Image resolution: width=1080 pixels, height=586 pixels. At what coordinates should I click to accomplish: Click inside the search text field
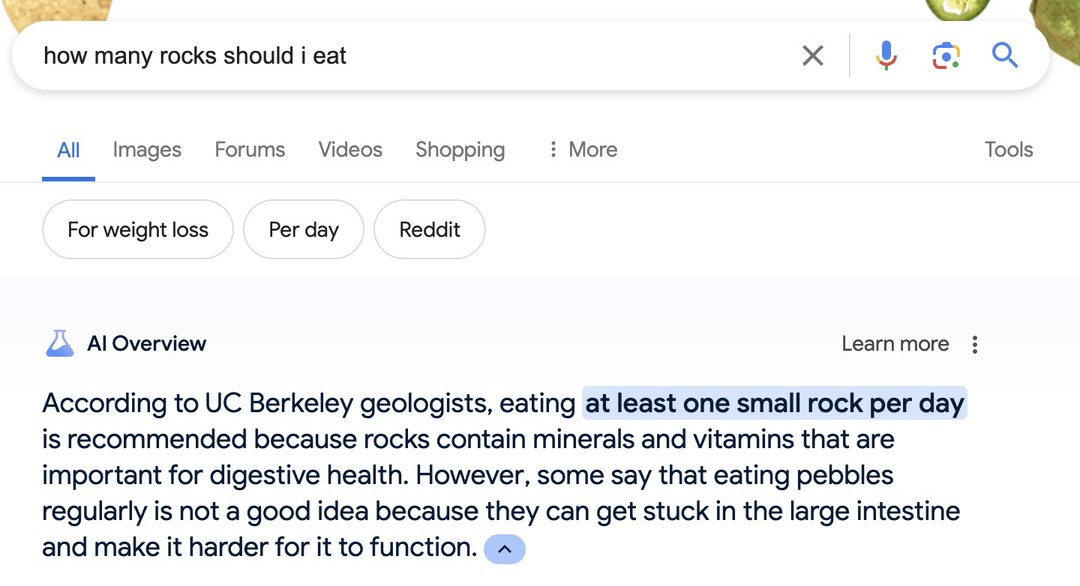tap(400, 56)
